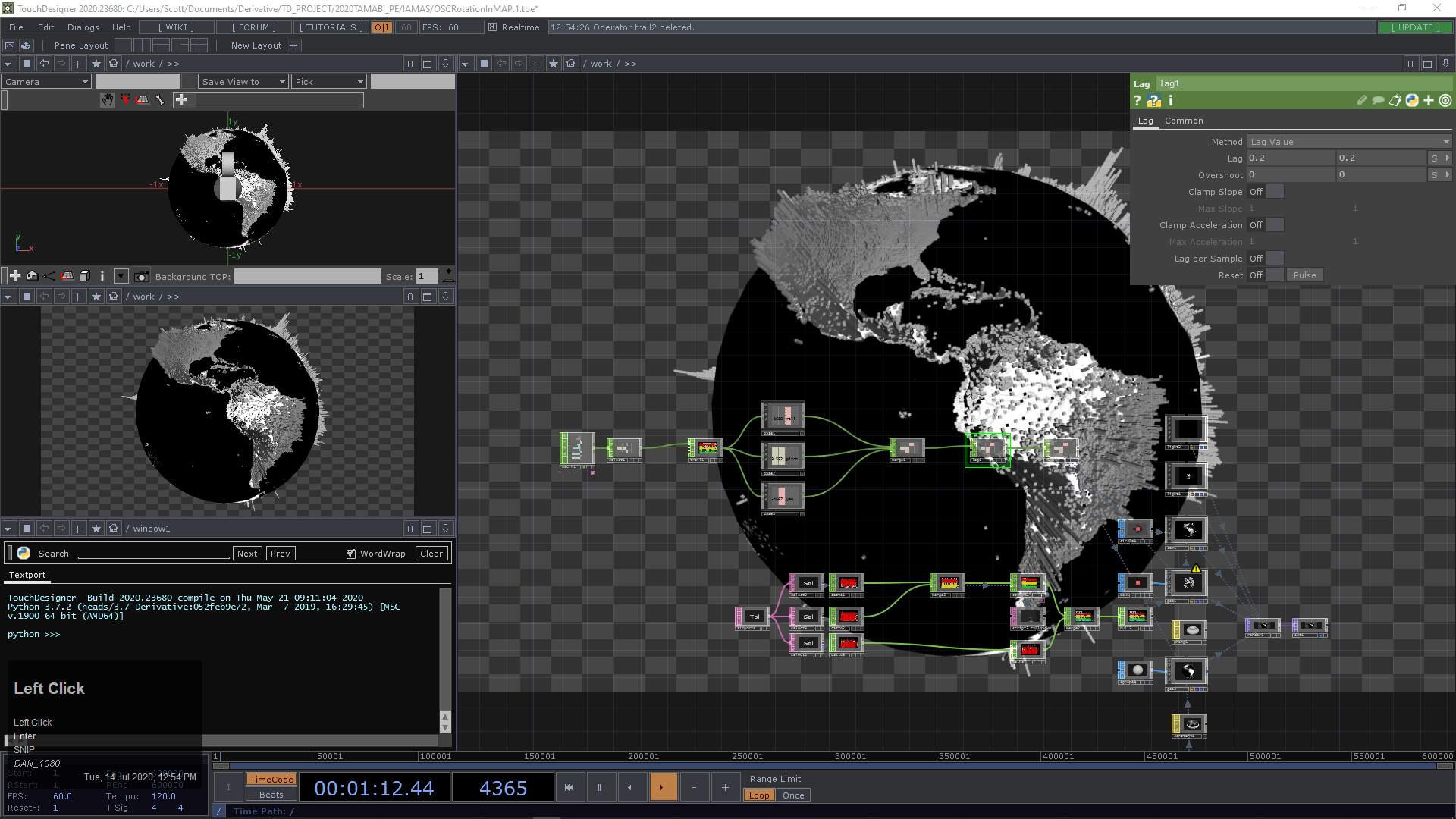This screenshot has width=1456, height=819.
Task: Click the round Python icon in the lag1 header
Action: [x=1412, y=101]
